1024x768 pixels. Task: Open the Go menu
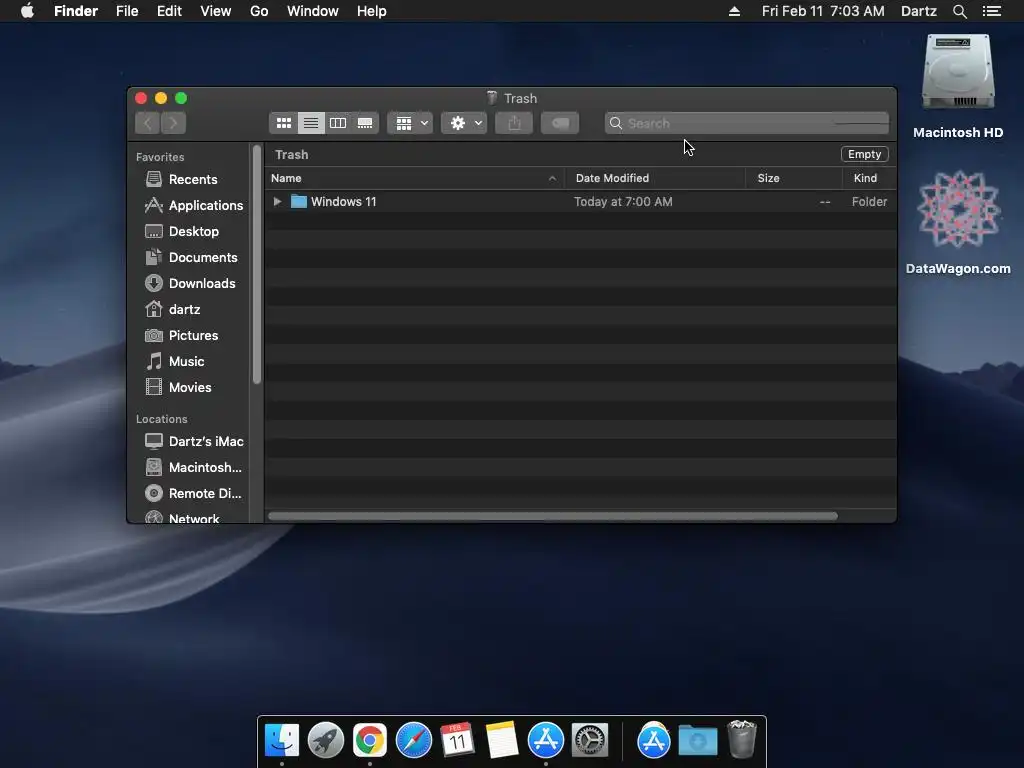pos(259,11)
